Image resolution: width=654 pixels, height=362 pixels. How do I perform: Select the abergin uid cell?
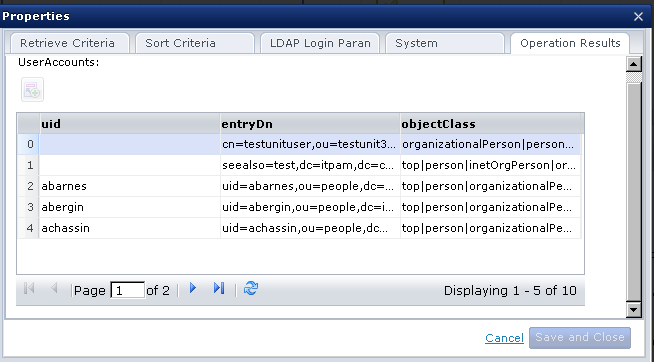click(130, 207)
